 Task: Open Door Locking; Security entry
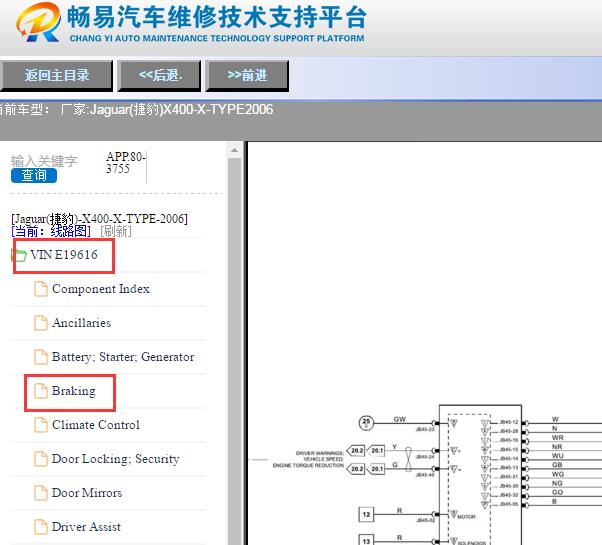tap(116, 459)
